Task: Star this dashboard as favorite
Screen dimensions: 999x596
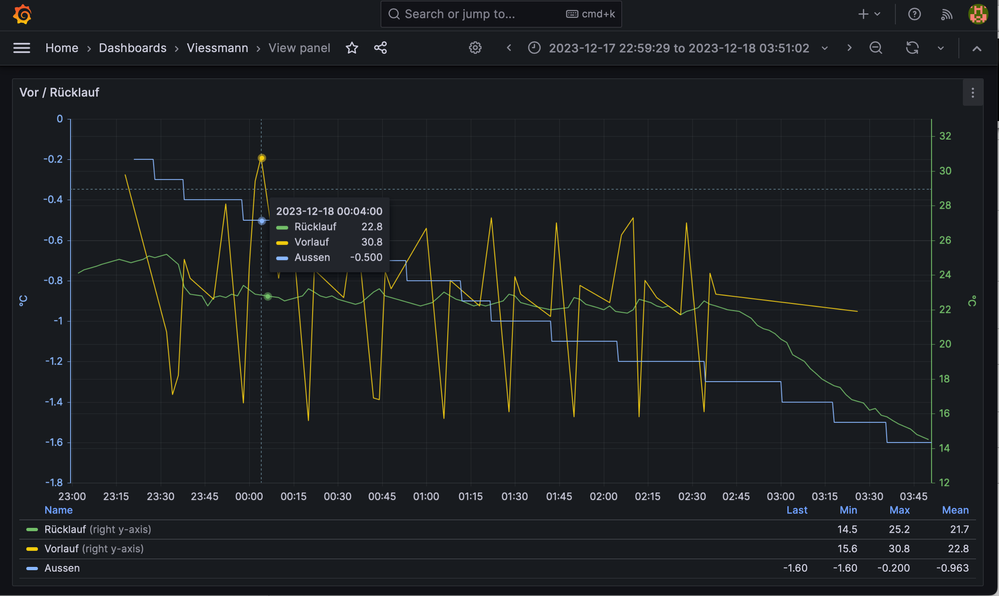Action: [x=352, y=48]
